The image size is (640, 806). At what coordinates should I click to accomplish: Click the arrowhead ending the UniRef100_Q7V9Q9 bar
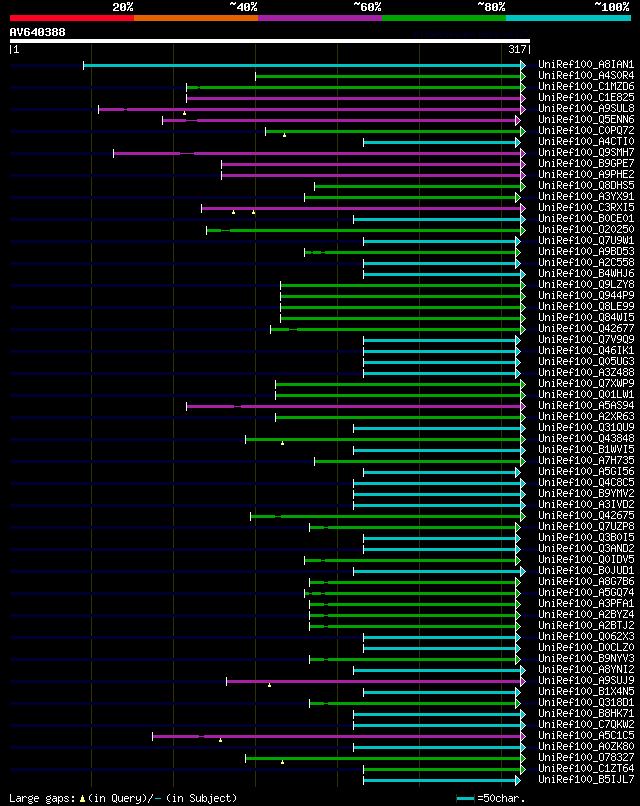[x=518, y=340]
